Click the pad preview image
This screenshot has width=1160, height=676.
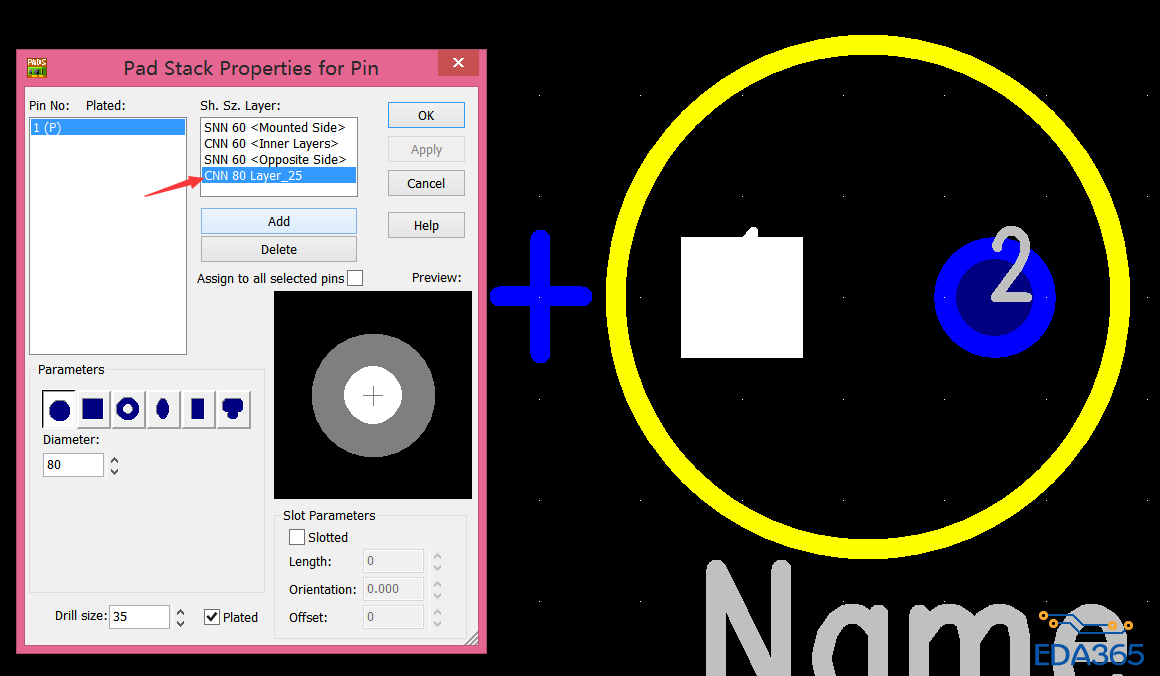(x=373, y=395)
